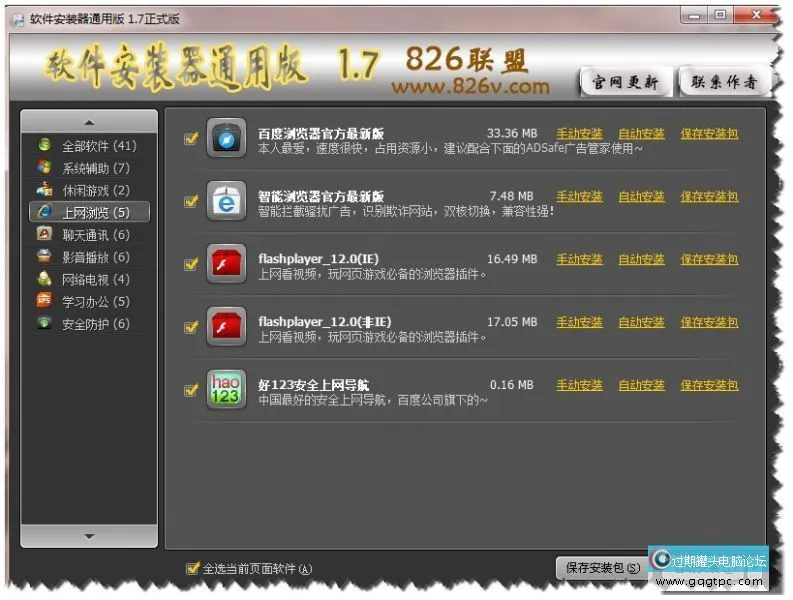The image size is (793, 600).
Task: Collapse category list with the top up arrow
Action: (90, 122)
